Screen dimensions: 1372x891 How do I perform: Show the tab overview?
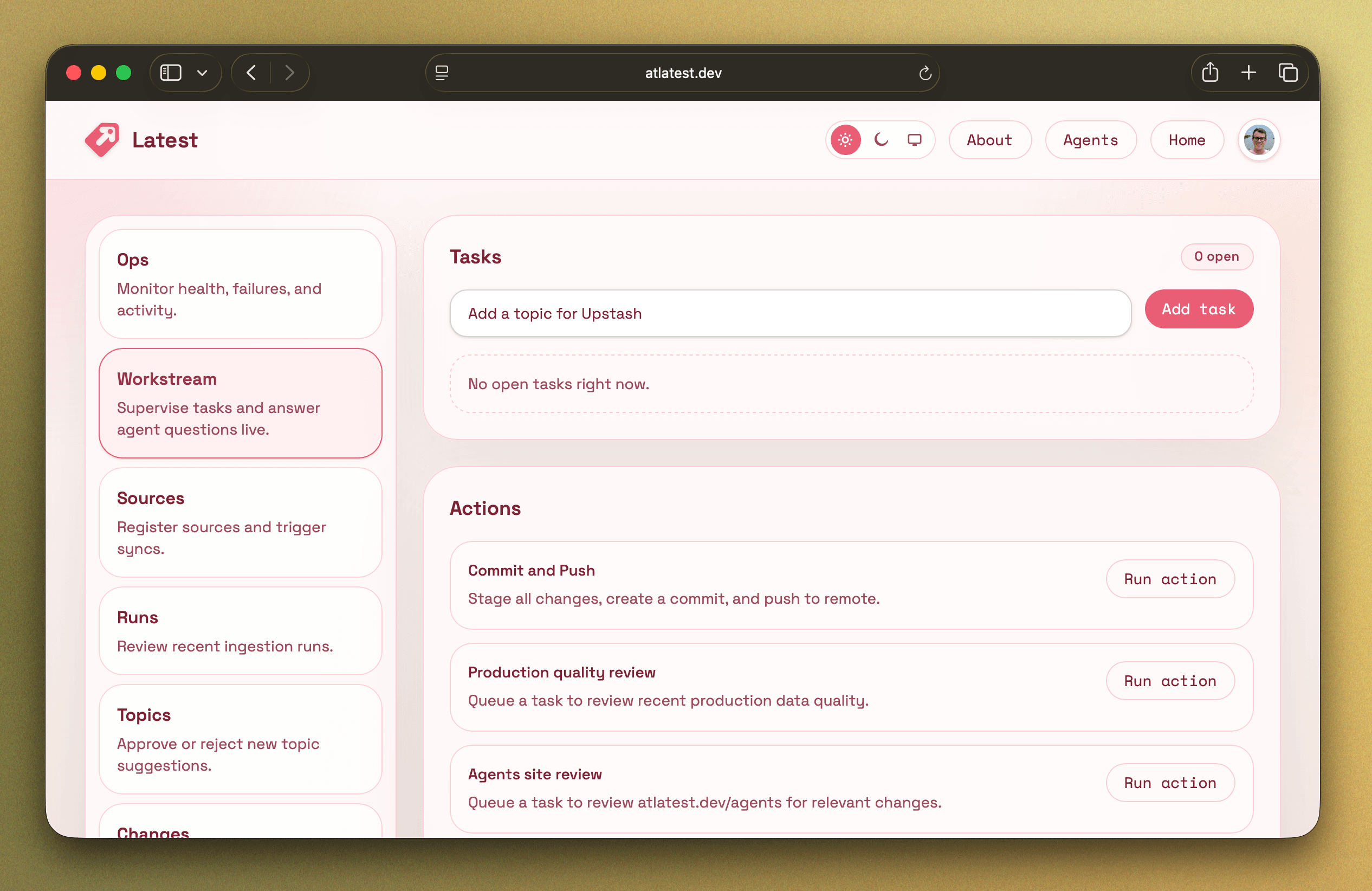pos(1289,73)
